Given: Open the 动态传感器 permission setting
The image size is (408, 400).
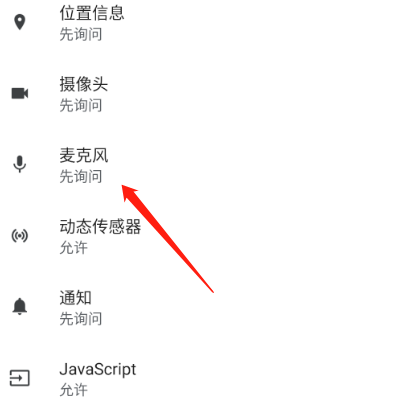Looking at the screenshot, I should [204, 236].
